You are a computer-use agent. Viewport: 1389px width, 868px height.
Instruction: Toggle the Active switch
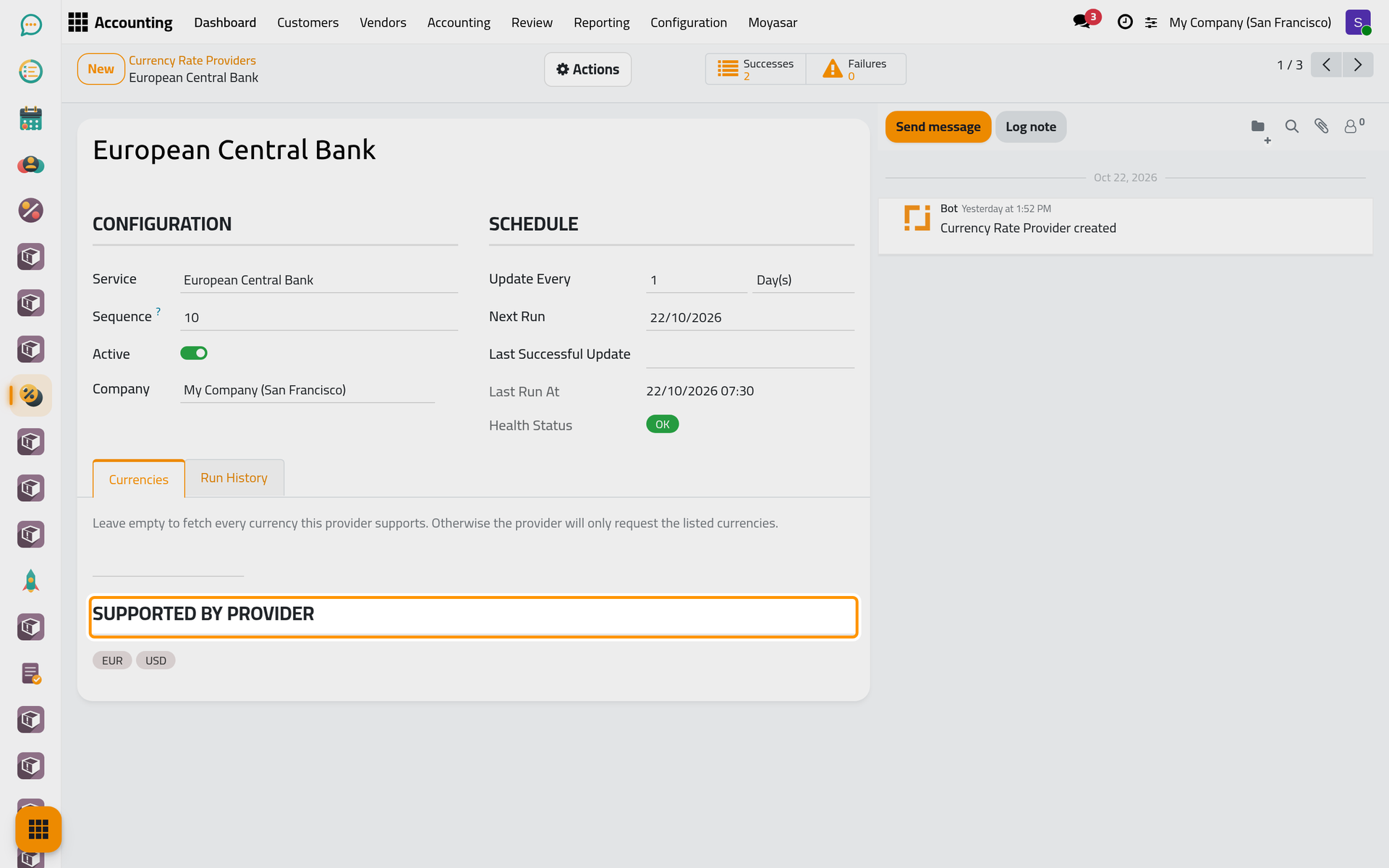pyautogui.click(x=194, y=353)
